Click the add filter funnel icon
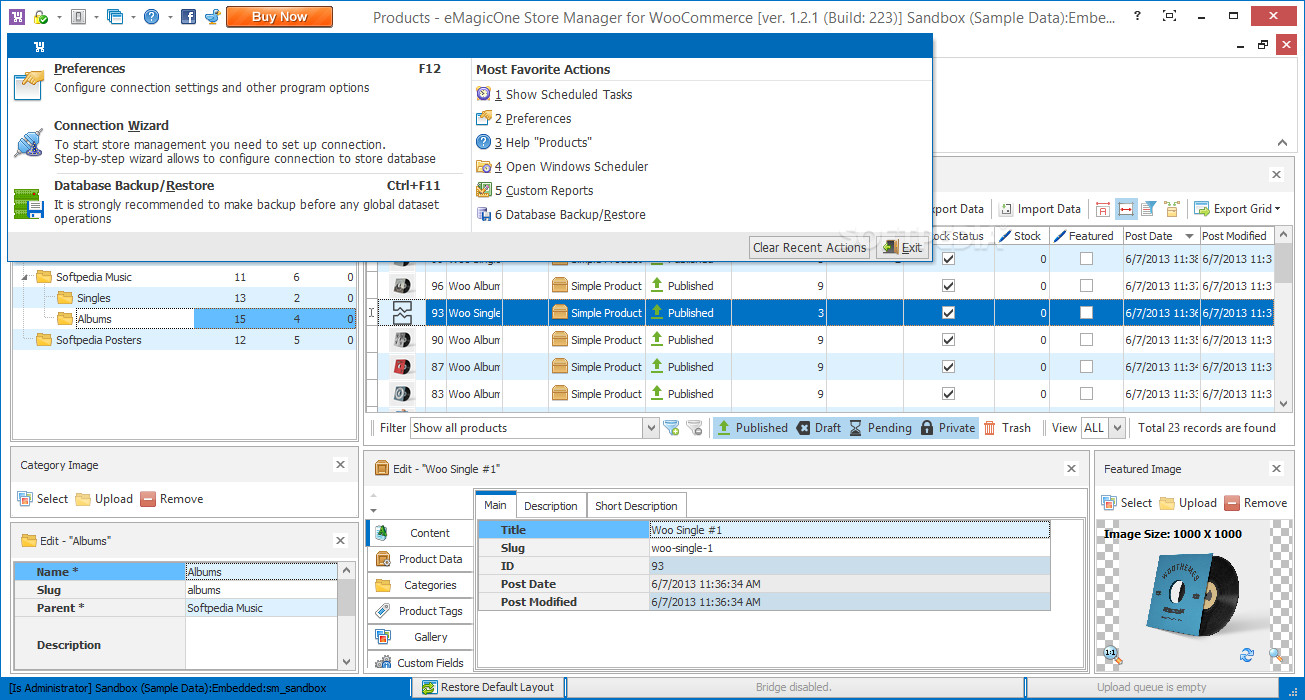1305x700 pixels. point(672,428)
